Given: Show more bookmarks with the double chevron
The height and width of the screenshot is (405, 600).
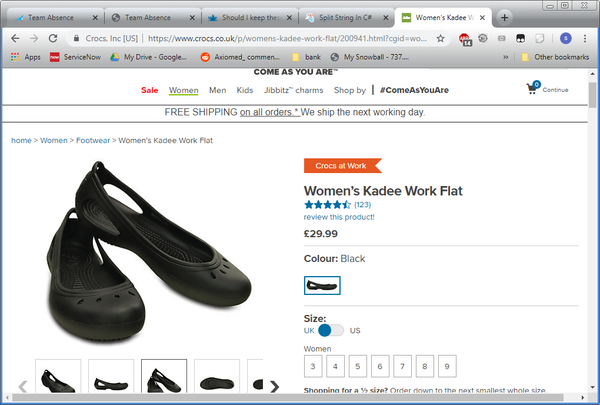Looking at the screenshot, I should [505, 57].
